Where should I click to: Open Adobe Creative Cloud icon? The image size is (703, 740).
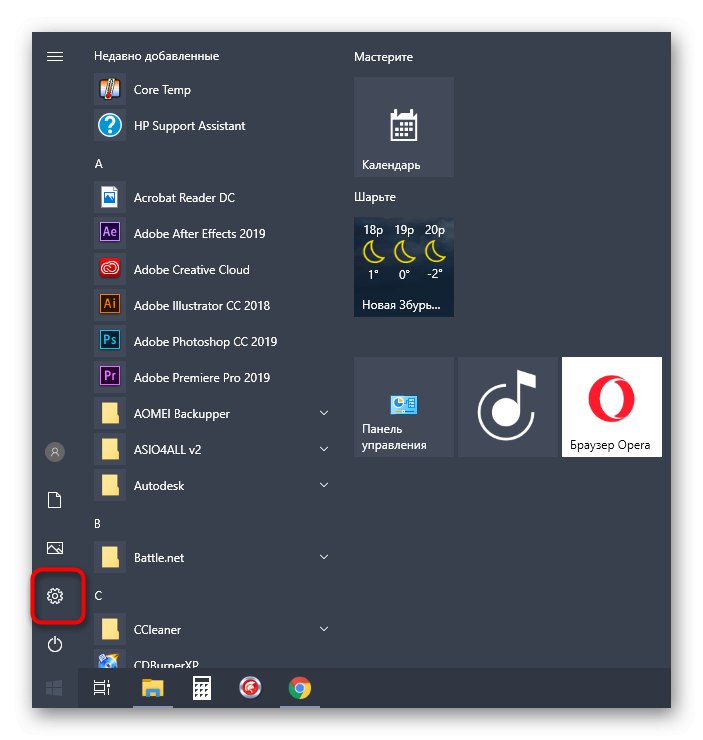pyautogui.click(x=110, y=269)
